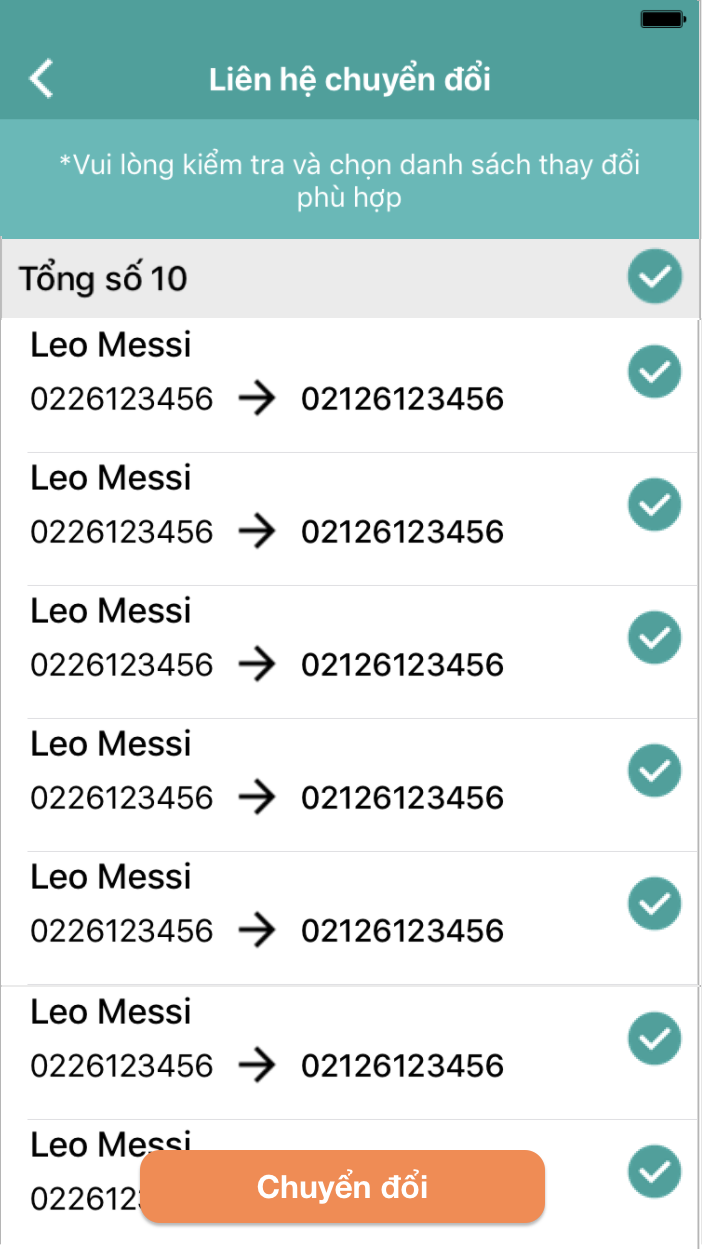Untick the fifth Leo Messi contact
This screenshot has height=1249, width=703.
point(655,903)
